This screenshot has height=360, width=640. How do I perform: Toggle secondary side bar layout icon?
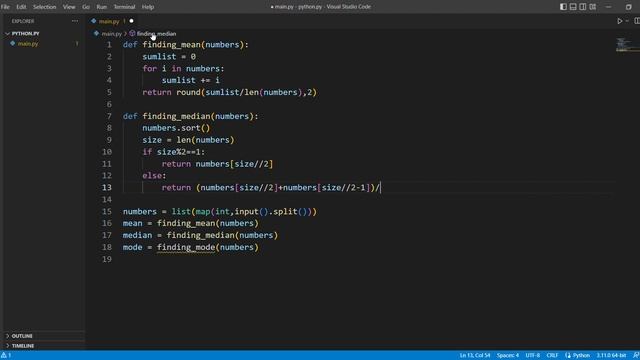coord(583,7)
